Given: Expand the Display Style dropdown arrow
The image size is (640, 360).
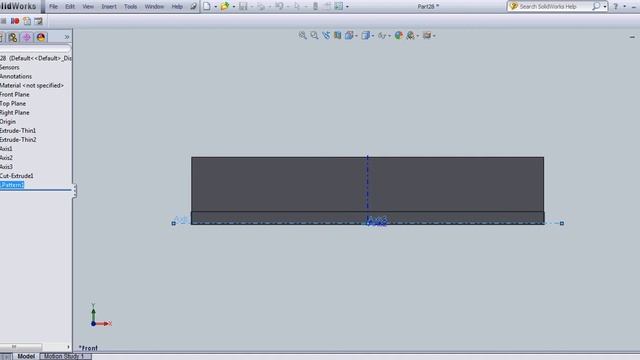Looking at the screenshot, I should tap(373, 36).
